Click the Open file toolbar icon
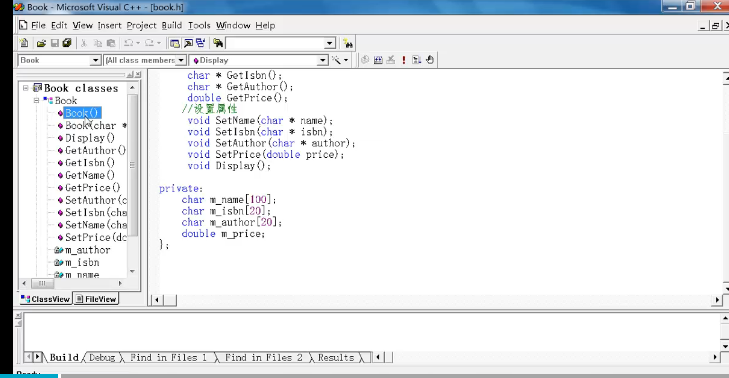Image resolution: width=729 pixels, height=378 pixels. [41, 43]
